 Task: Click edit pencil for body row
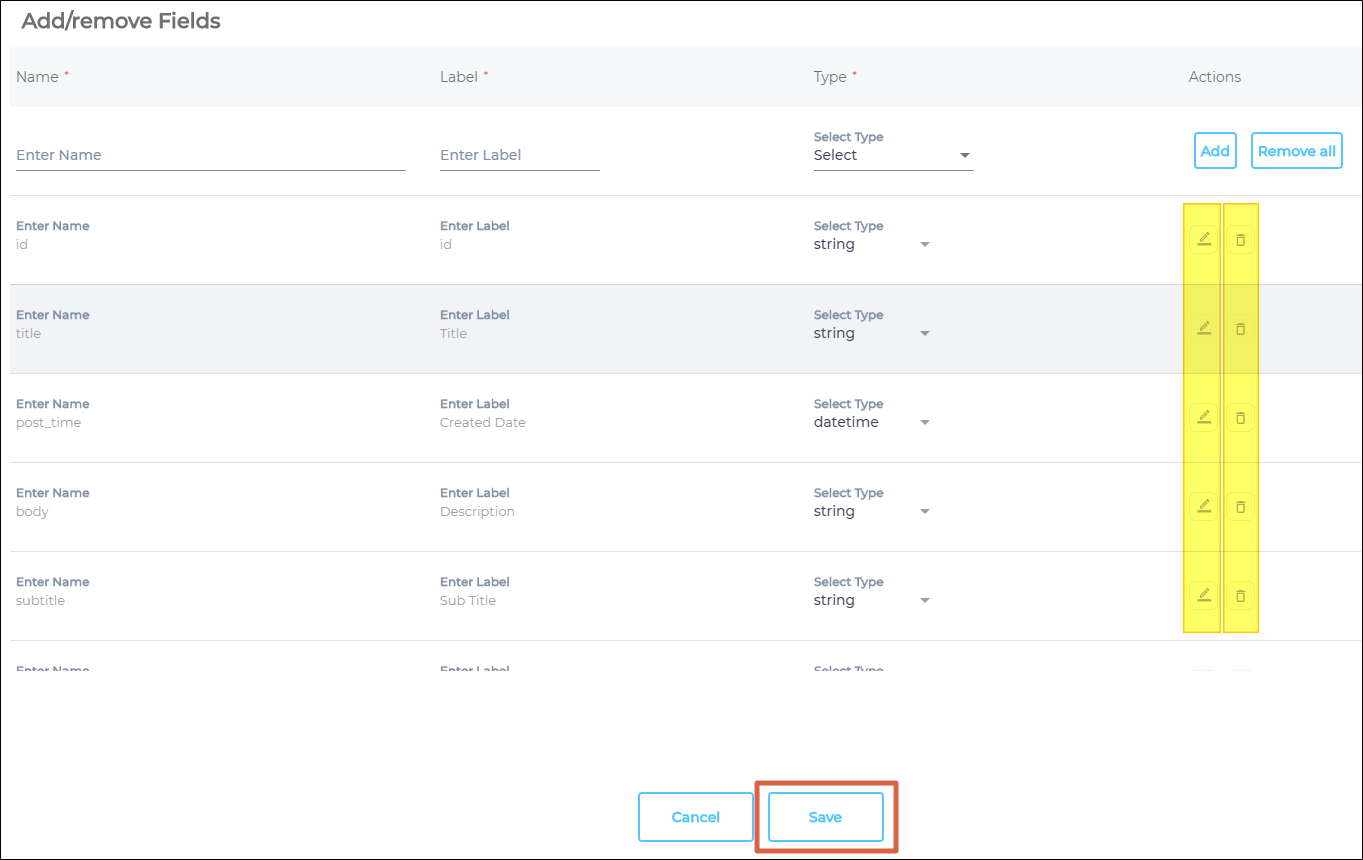click(1204, 507)
